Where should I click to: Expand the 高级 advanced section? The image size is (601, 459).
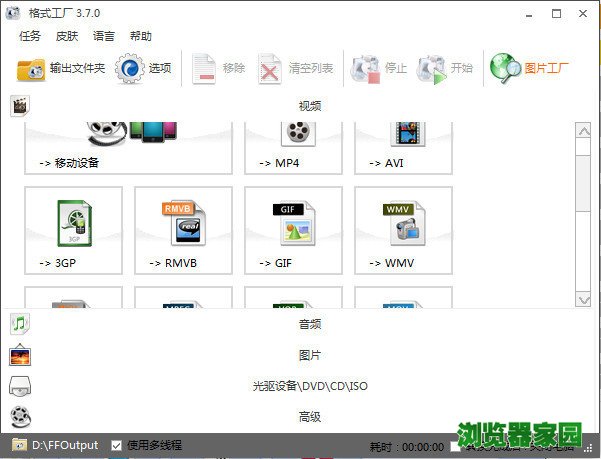(310, 417)
